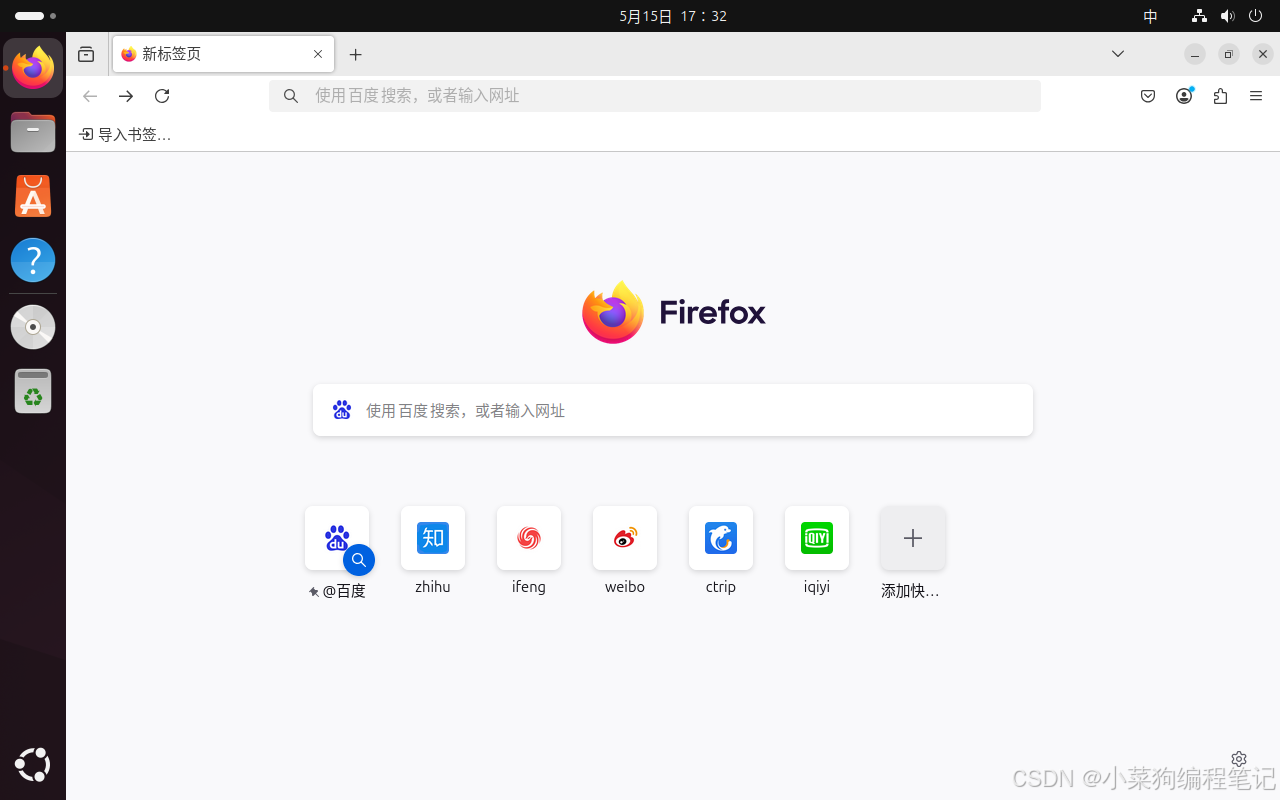The width and height of the screenshot is (1280, 800).
Task: Click the volume speaker icon
Action: [1228, 16]
